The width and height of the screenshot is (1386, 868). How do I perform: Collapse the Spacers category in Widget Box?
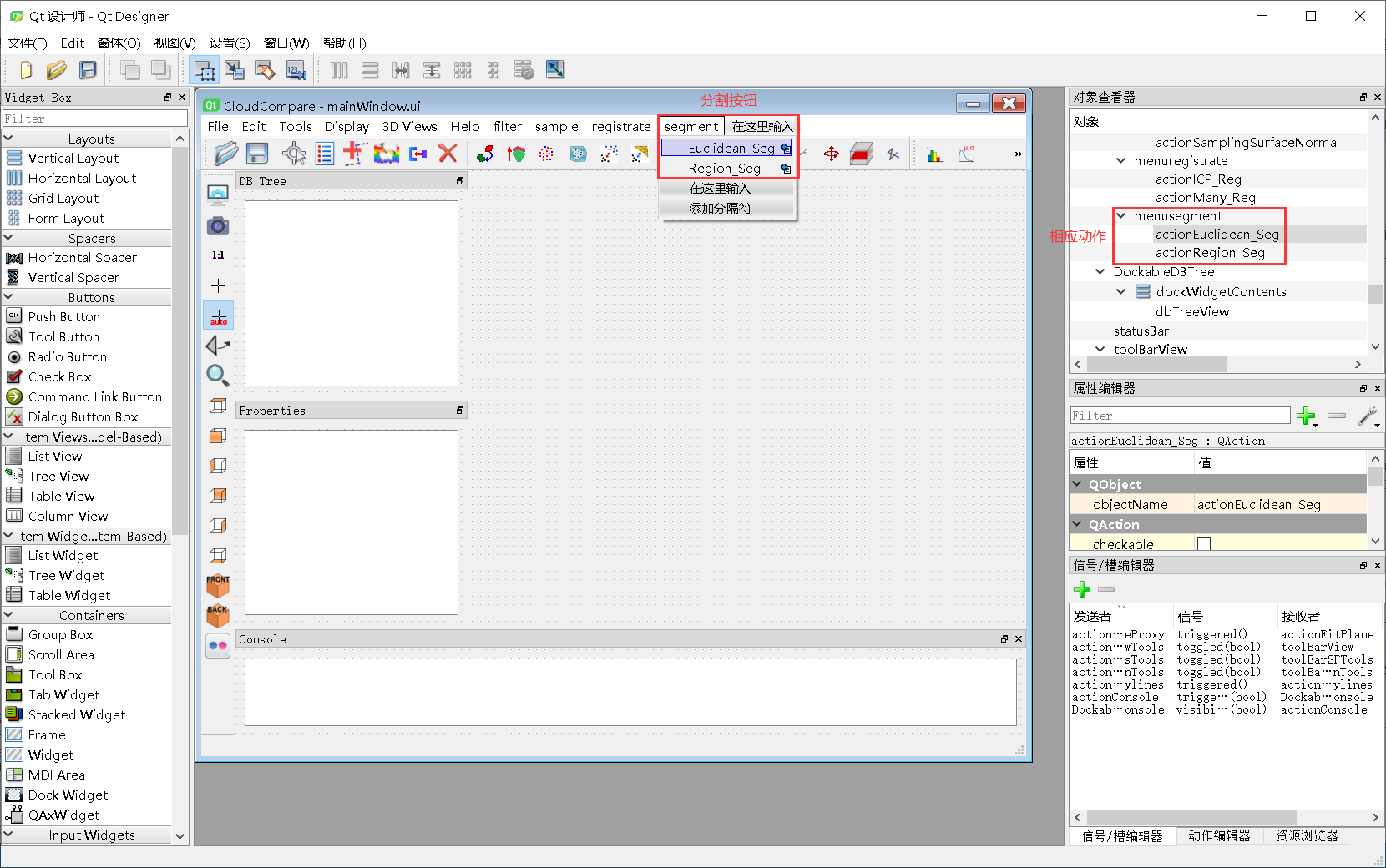[x=8, y=238]
